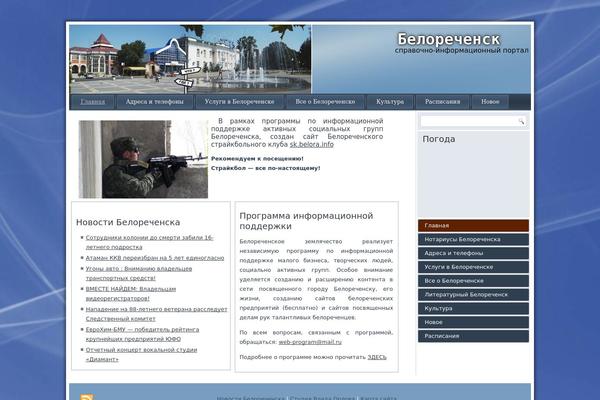Viewport: 600px width, 400px height.
Task: Open Новое in the sidebar menu
Action: (x=473, y=322)
